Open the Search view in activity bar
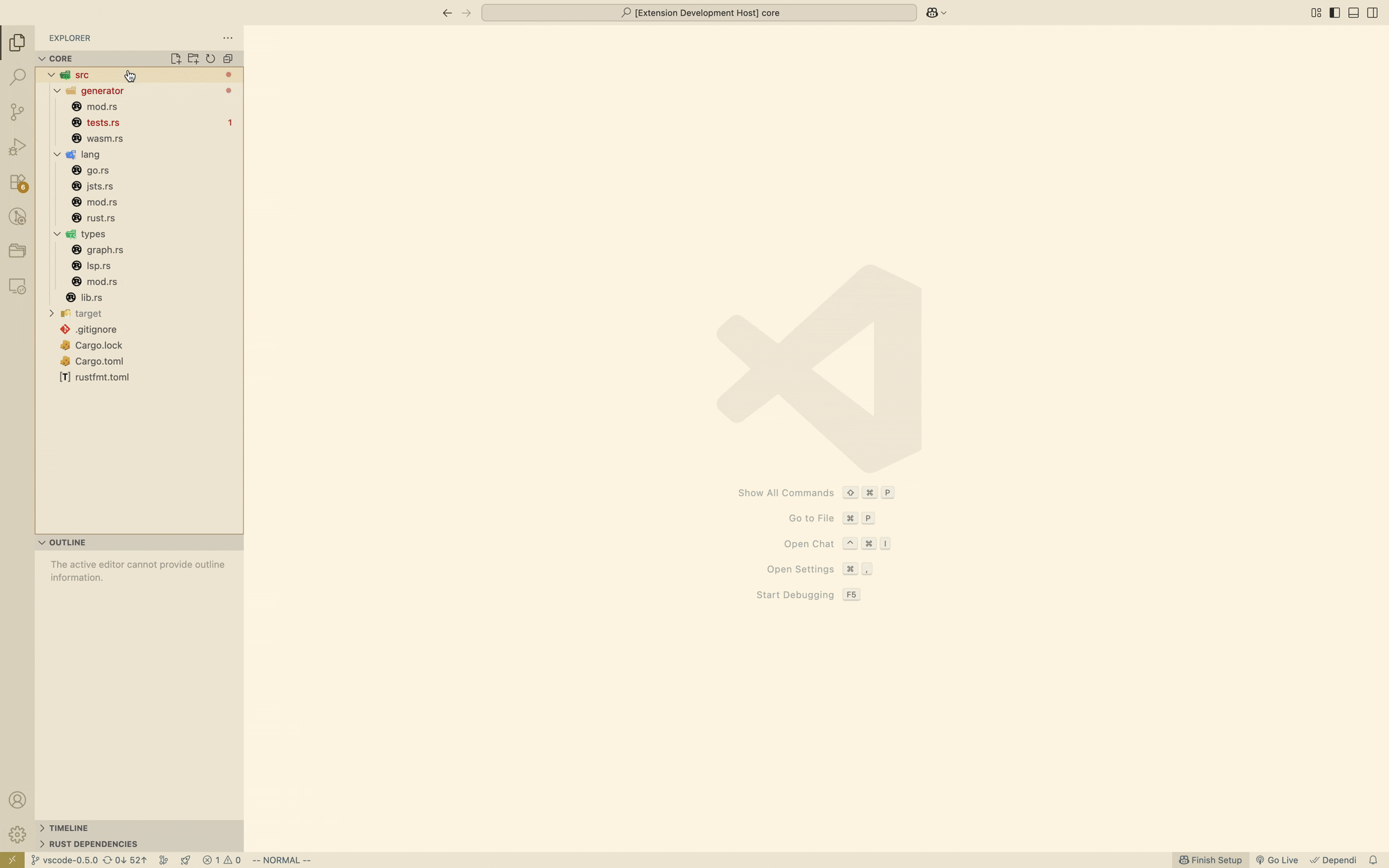The width and height of the screenshot is (1389, 868). (x=17, y=77)
